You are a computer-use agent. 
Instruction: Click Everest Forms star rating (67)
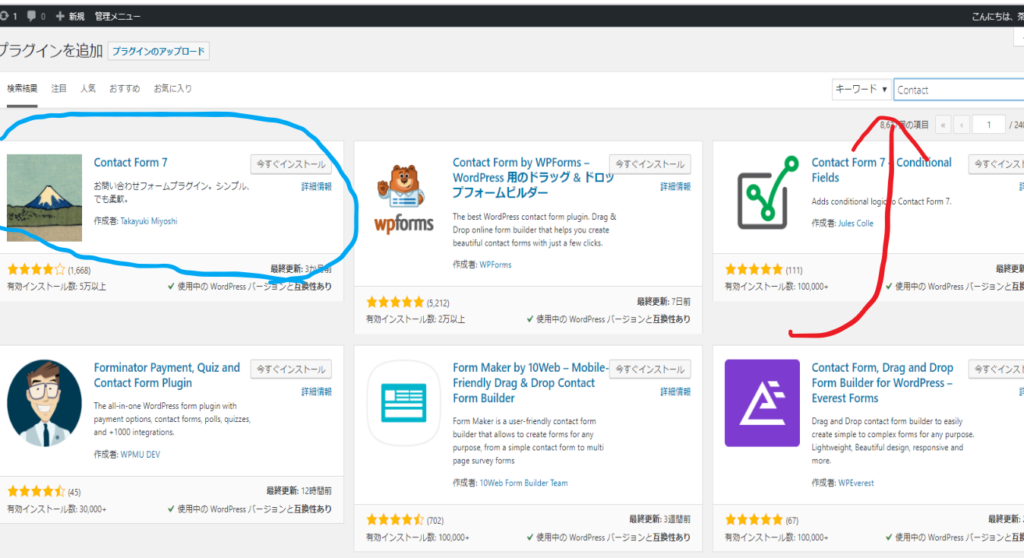(754, 520)
